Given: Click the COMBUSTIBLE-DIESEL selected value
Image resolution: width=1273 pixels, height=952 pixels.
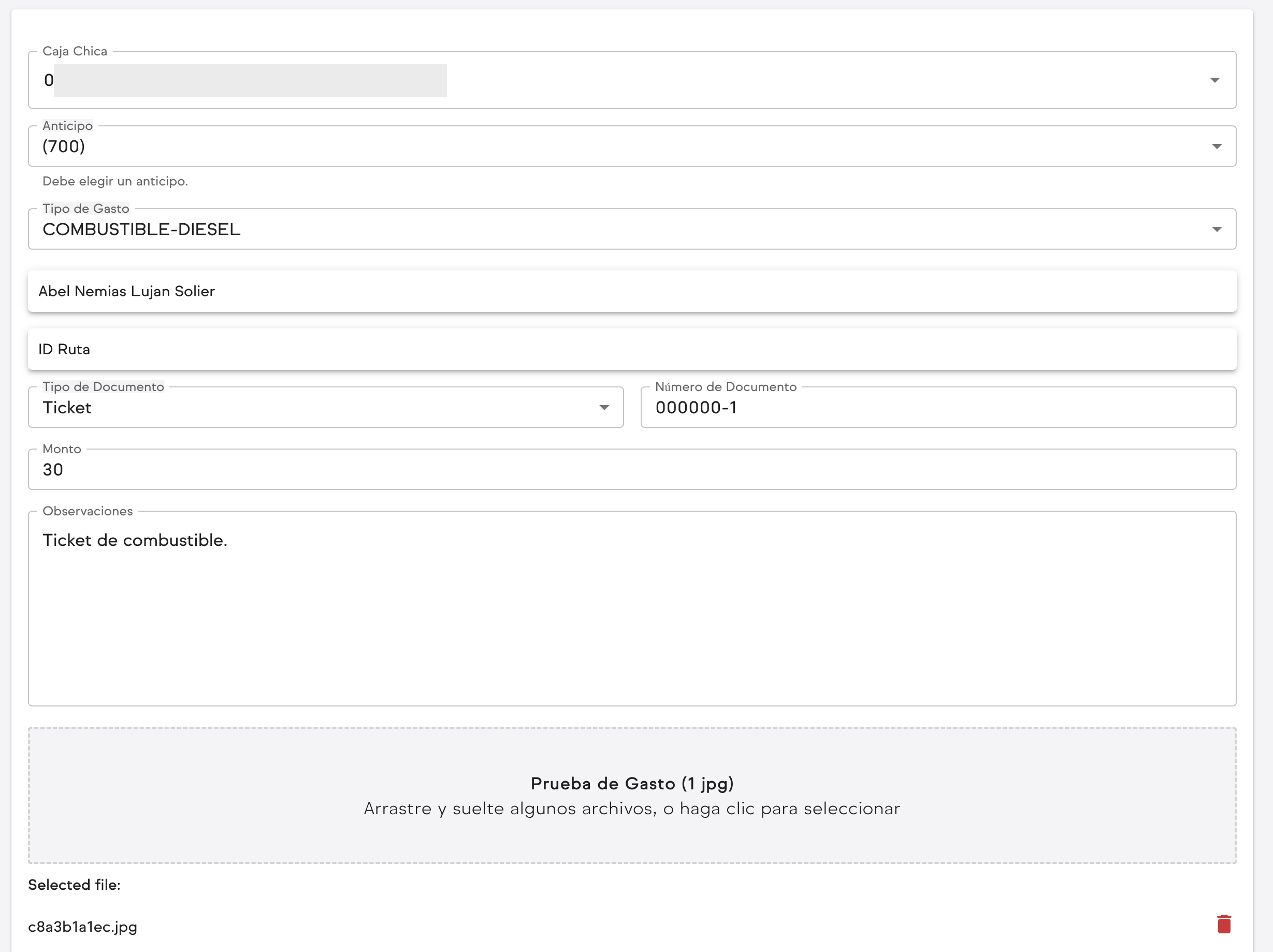Looking at the screenshot, I should coord(141,229).
